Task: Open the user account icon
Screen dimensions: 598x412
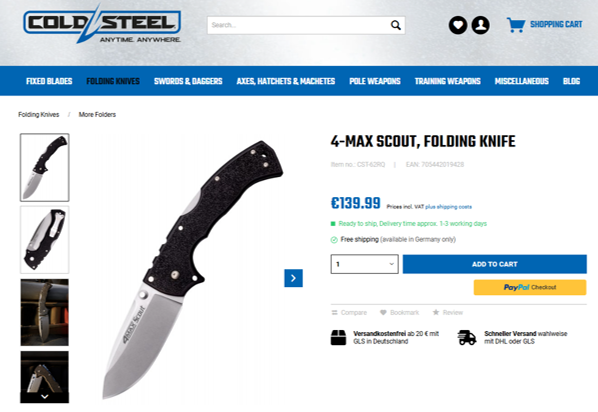Action: tap(481, 25)
